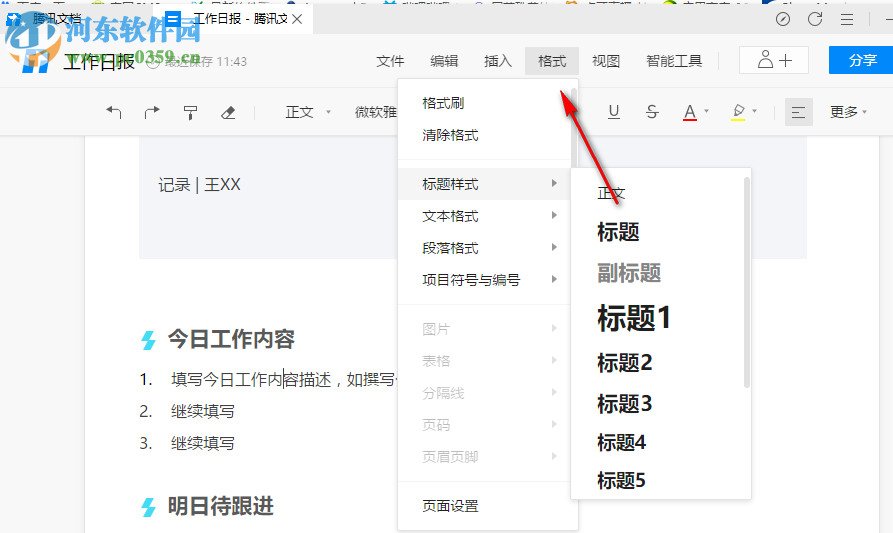
Task: Click the style submenu scrollbar
Action: [747, 282]
